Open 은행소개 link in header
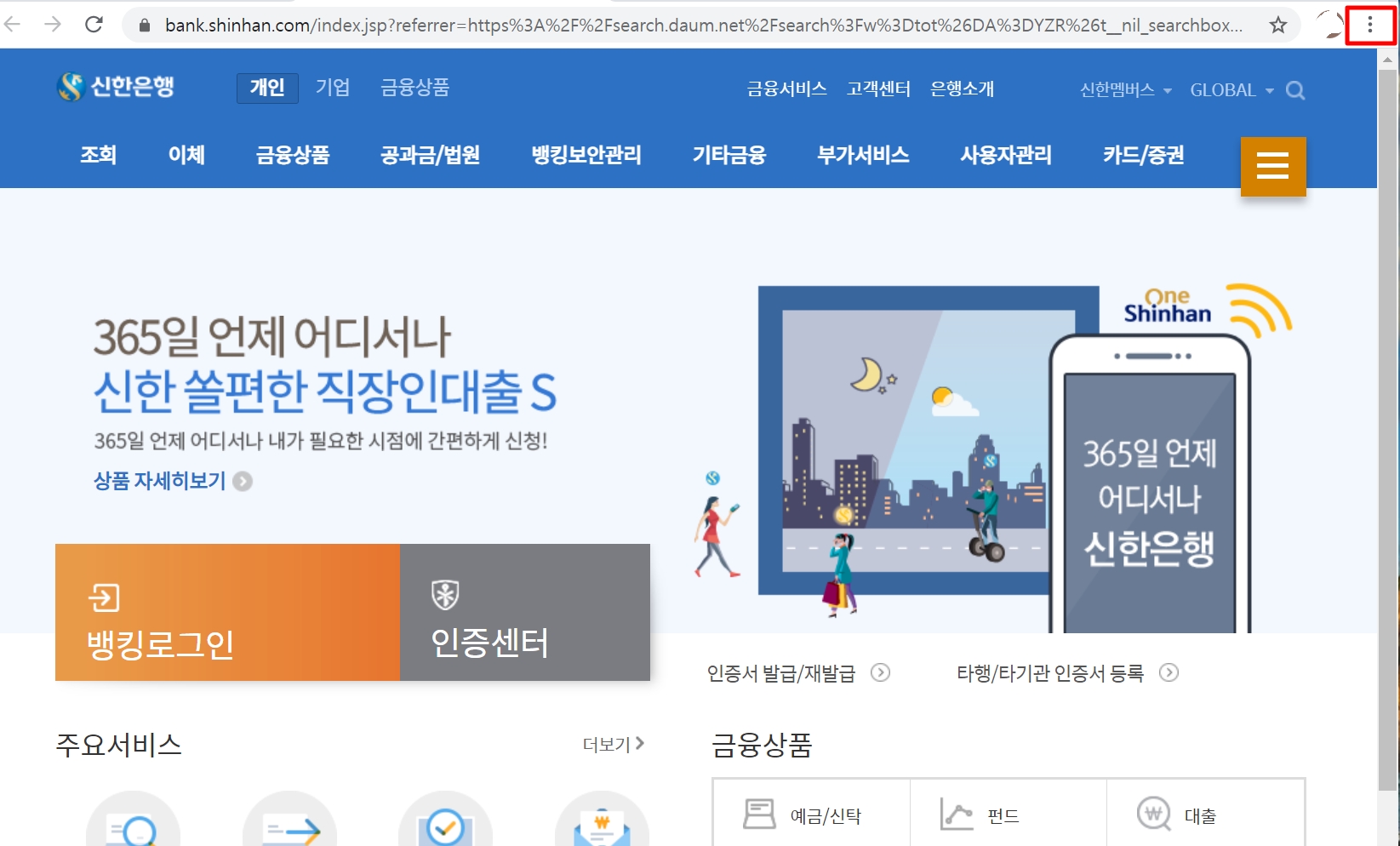 point(962,89)
